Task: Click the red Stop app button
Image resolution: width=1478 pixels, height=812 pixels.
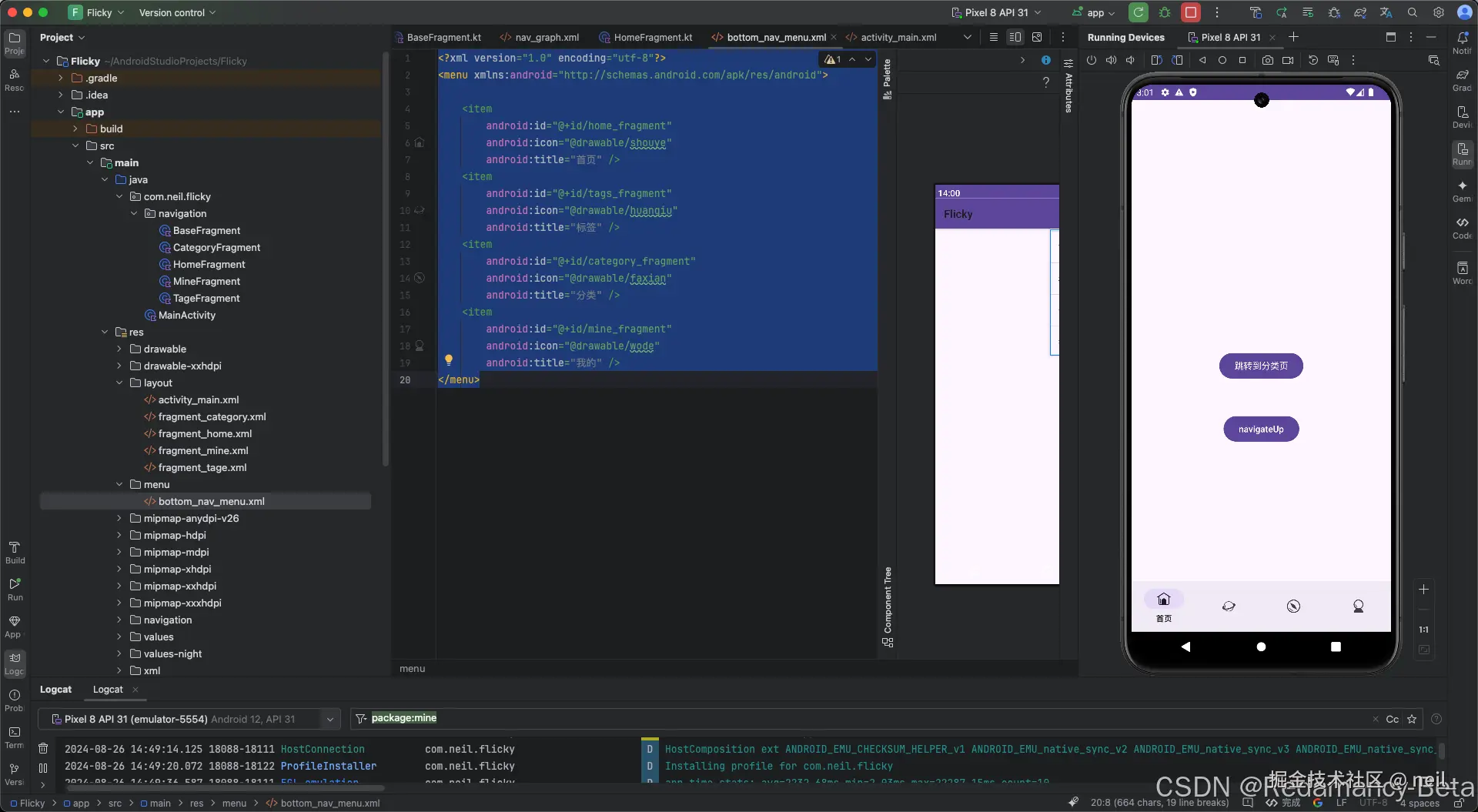Action: [x=1191, y=12]
